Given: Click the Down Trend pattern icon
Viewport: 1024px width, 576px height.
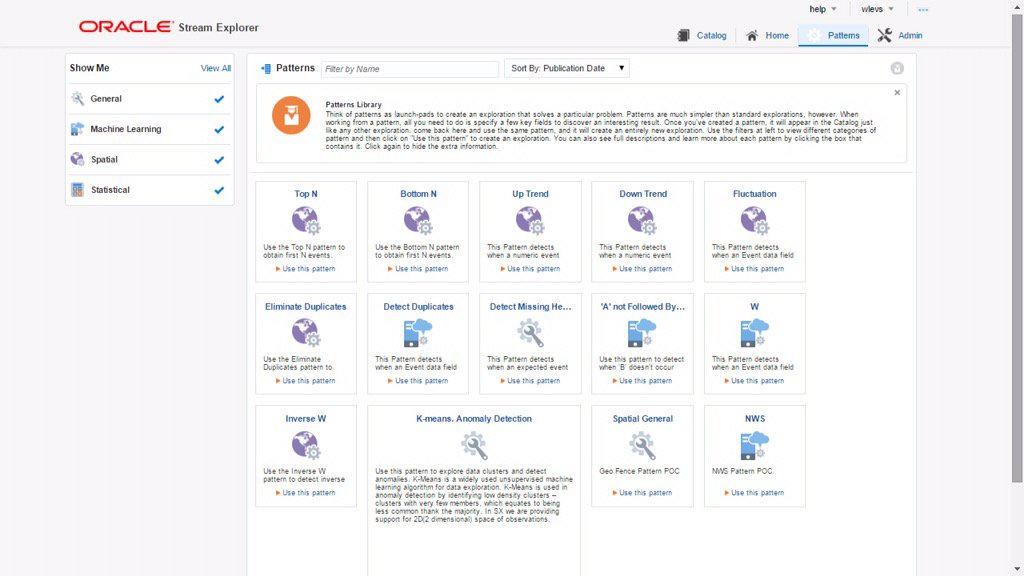Looking at the screenshot, I should (643, 220).
